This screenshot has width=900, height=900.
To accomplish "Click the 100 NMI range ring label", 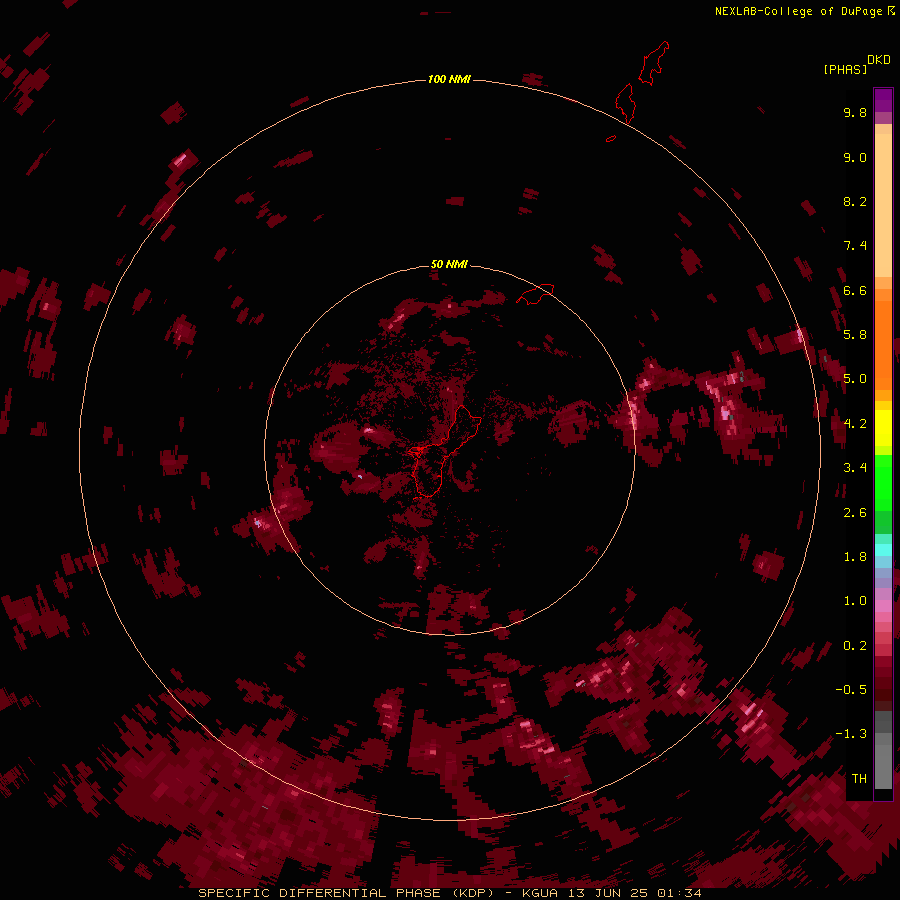I will (449, 79).
